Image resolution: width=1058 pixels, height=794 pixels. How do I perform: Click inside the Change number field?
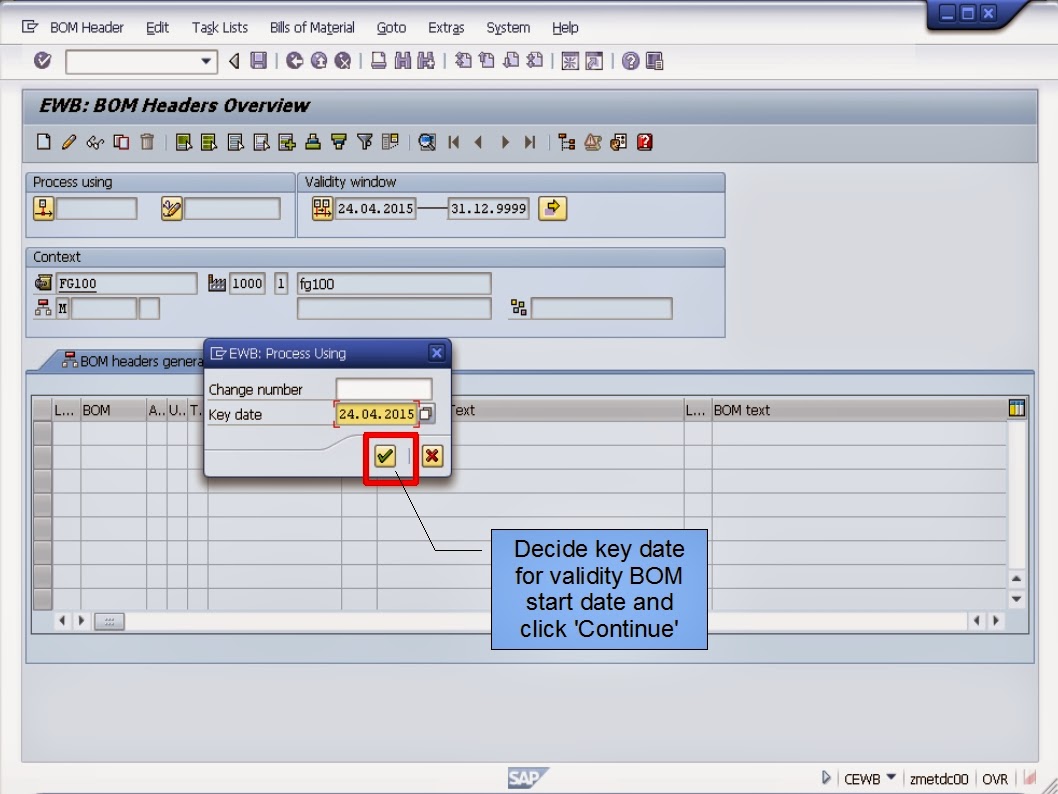[x=385, y=389]
